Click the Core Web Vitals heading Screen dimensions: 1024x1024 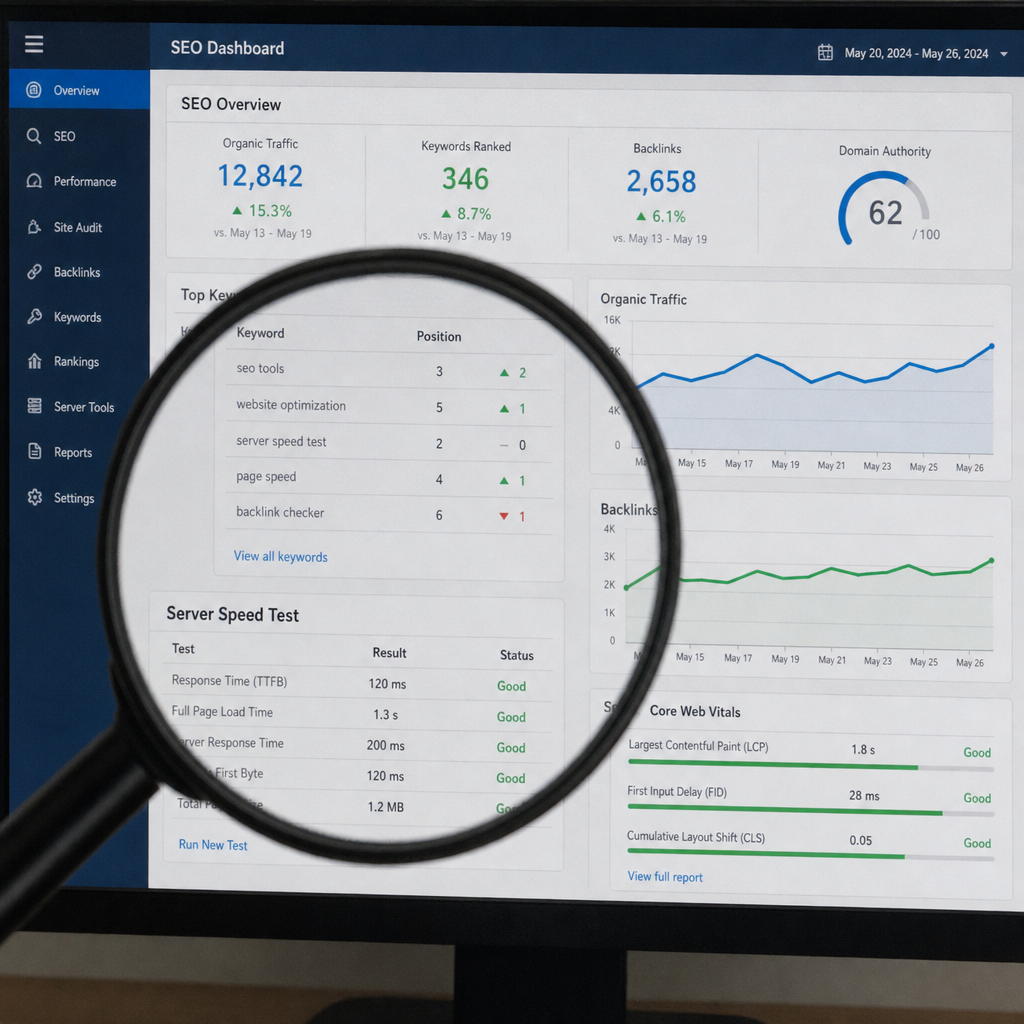(695, 711)
